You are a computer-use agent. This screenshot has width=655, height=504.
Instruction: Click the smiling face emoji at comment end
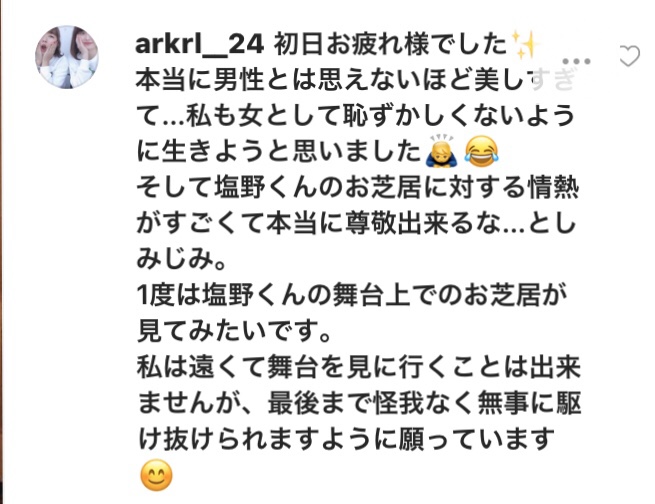pos(157,476)
